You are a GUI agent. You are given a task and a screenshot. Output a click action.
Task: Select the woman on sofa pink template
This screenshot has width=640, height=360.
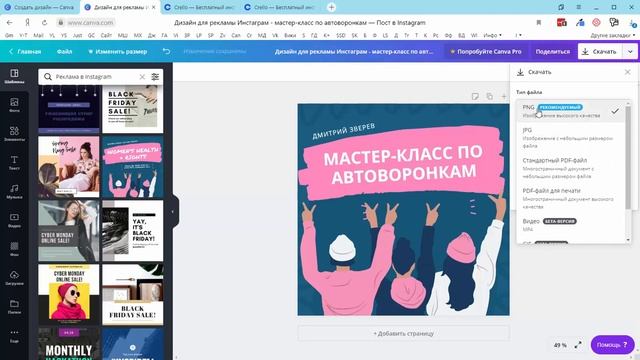69,167
